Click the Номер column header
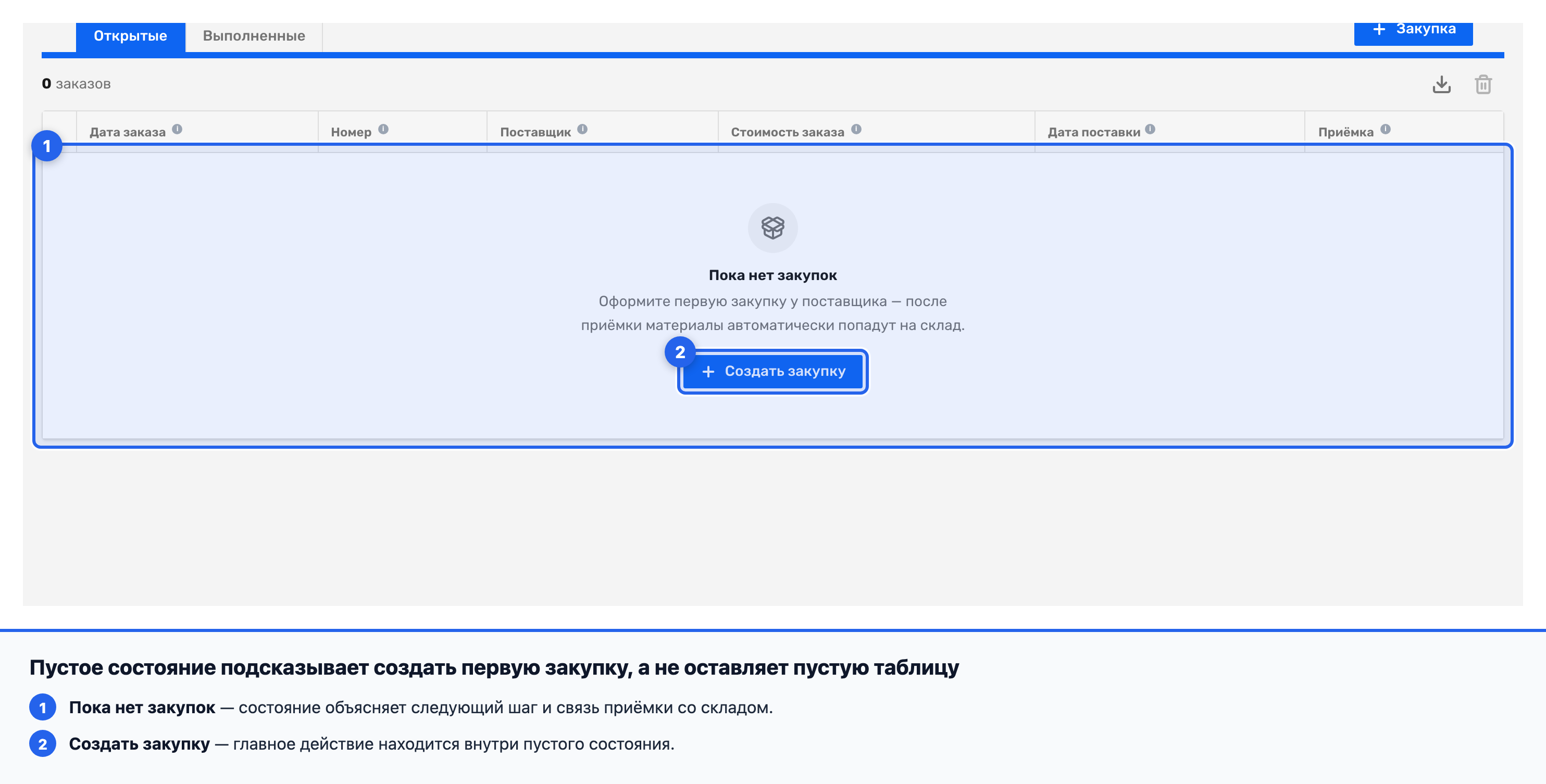This screenshot has height=784, width=1546. coord(351,132)
